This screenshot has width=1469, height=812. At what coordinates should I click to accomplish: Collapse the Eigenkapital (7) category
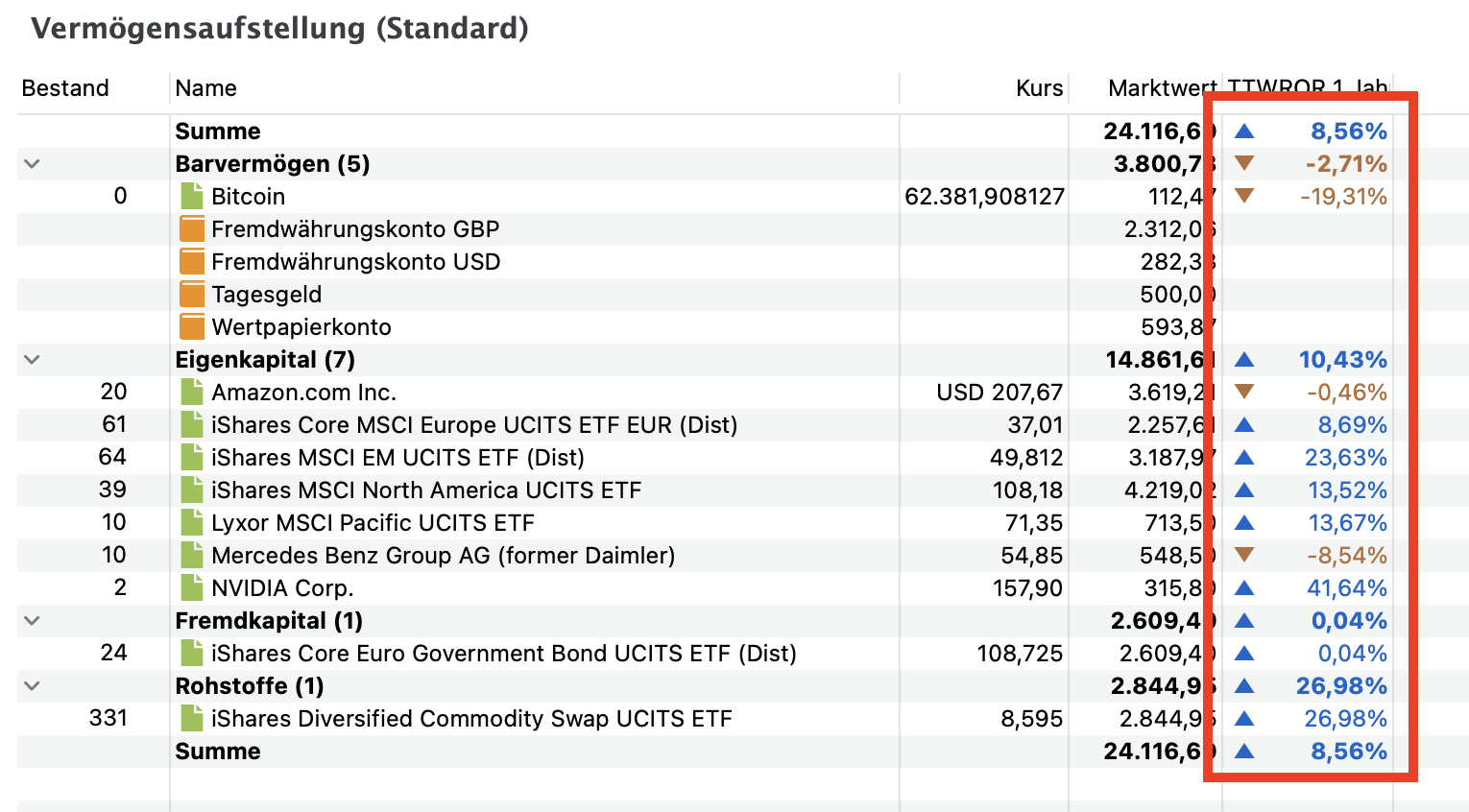(x=32, y=360)
